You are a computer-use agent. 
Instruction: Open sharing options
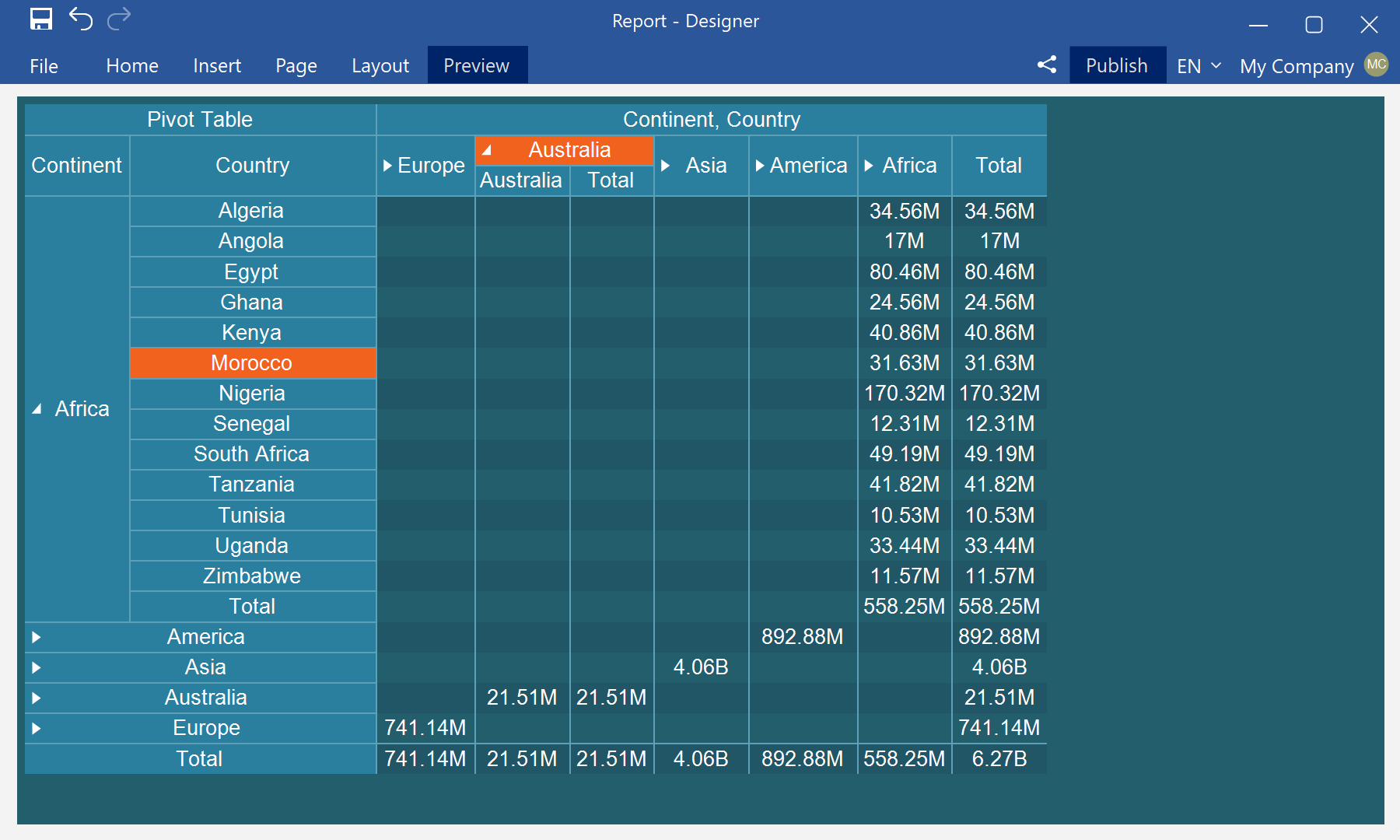pos(1047,65)
